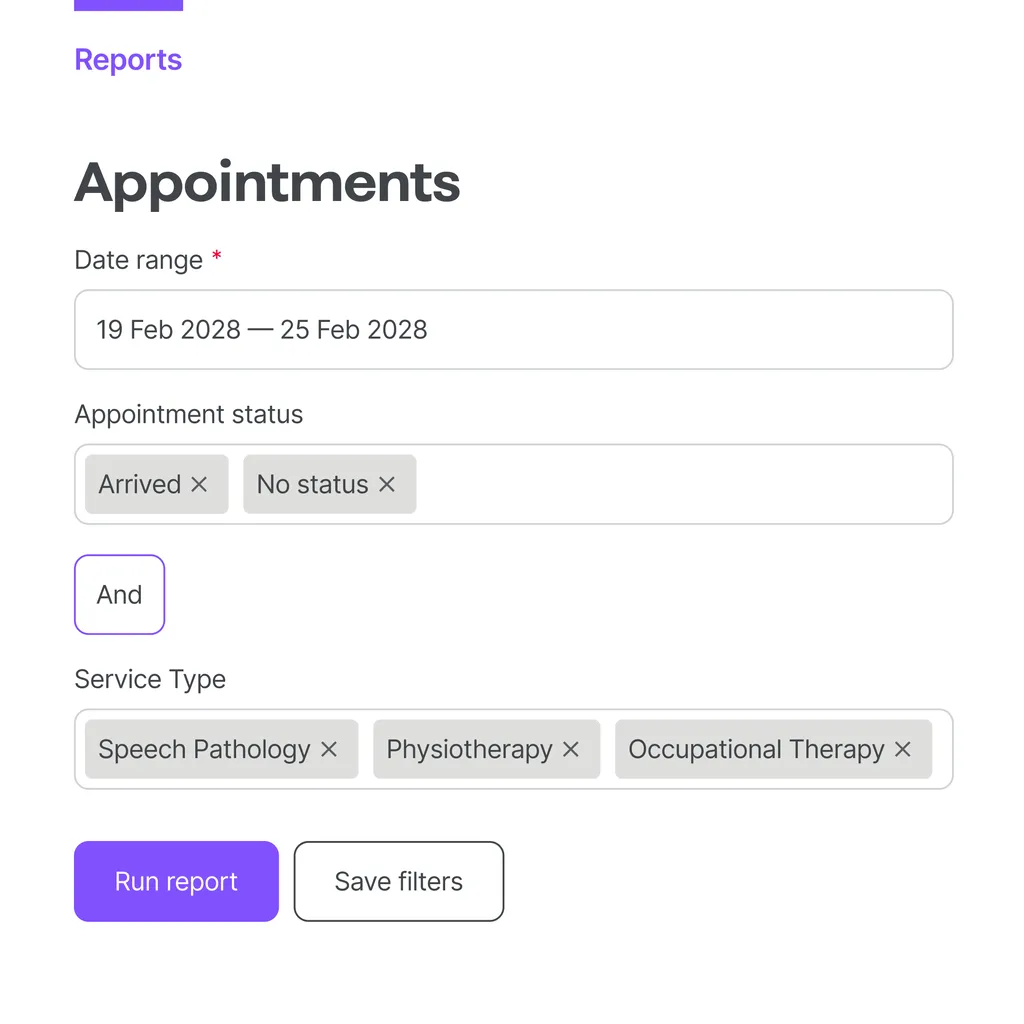Remove the Arrived status filter
The image size is (1024, 1024).
199,485
